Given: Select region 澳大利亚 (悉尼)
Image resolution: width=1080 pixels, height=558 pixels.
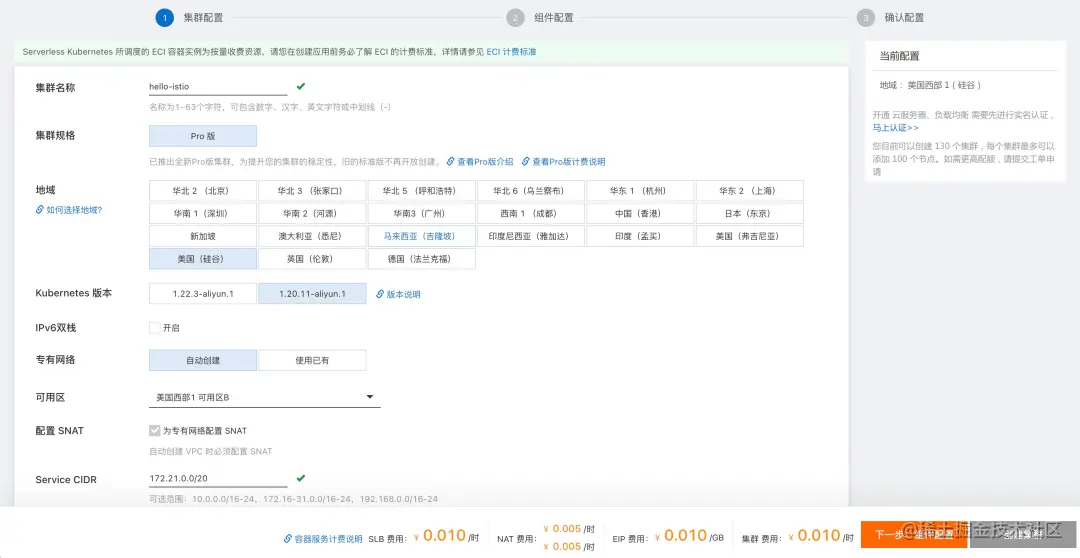Looking at the screenshot, I should click(x=312, y=236).
